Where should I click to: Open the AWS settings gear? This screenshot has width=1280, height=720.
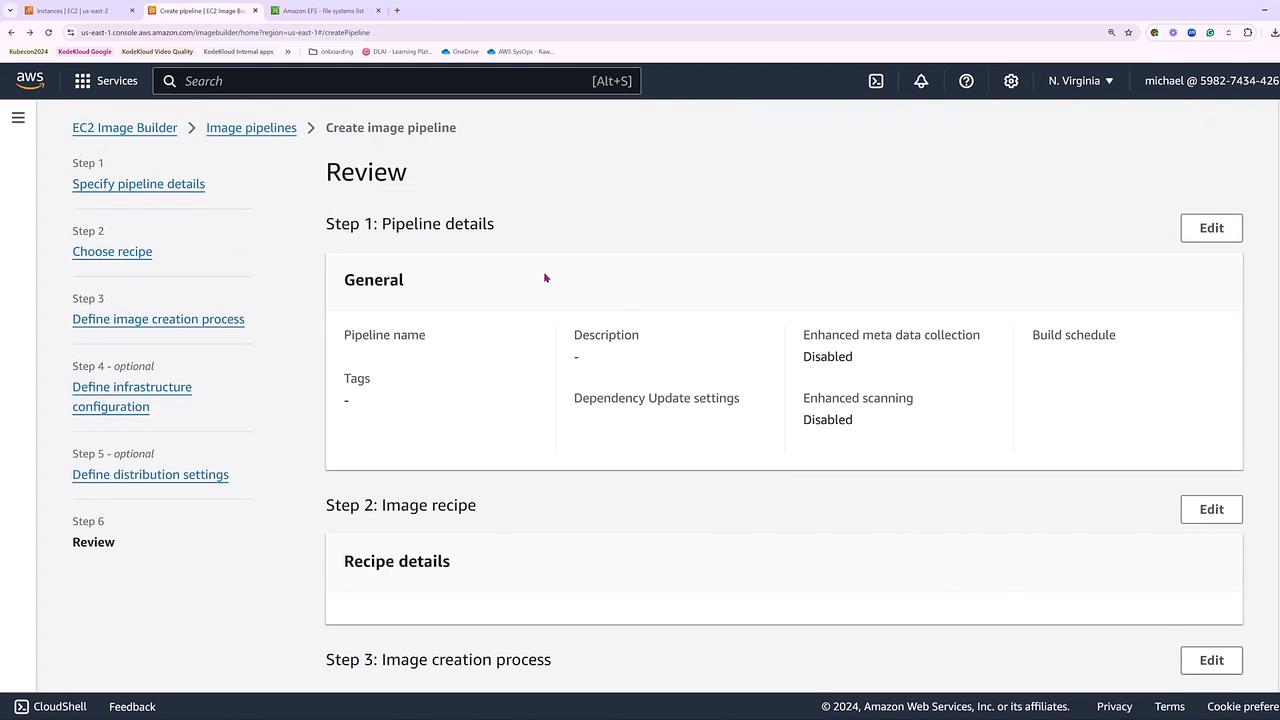coord(1011,81)
